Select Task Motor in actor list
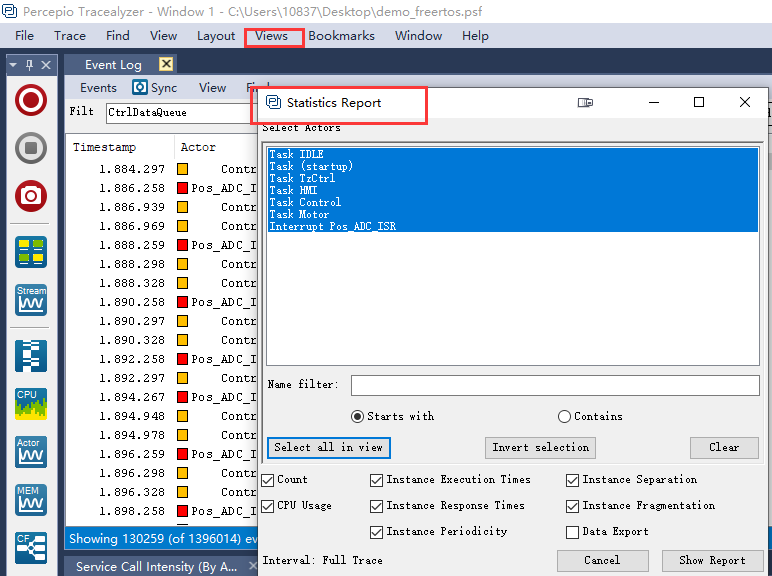The image size is (772, 576). pos(513,214)
